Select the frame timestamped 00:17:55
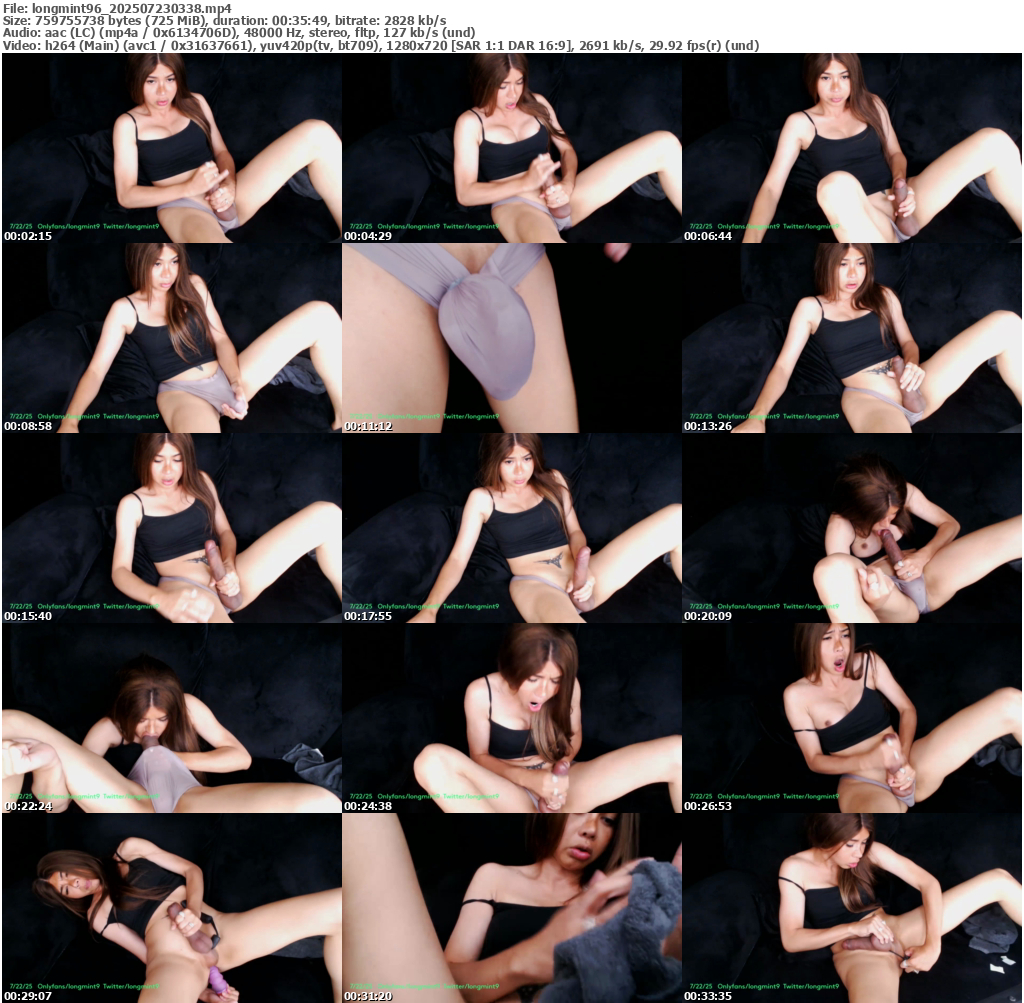 tap(511, 528)
